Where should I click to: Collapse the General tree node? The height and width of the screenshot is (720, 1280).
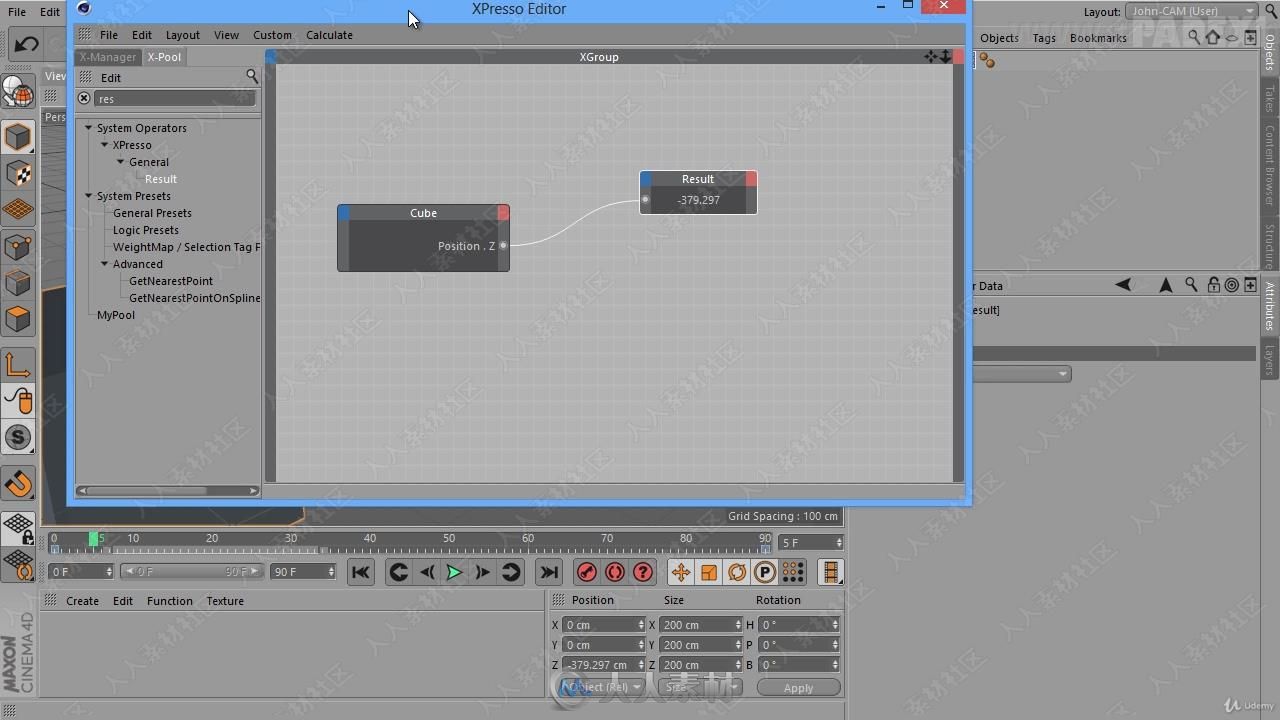(x=120, y=162)
